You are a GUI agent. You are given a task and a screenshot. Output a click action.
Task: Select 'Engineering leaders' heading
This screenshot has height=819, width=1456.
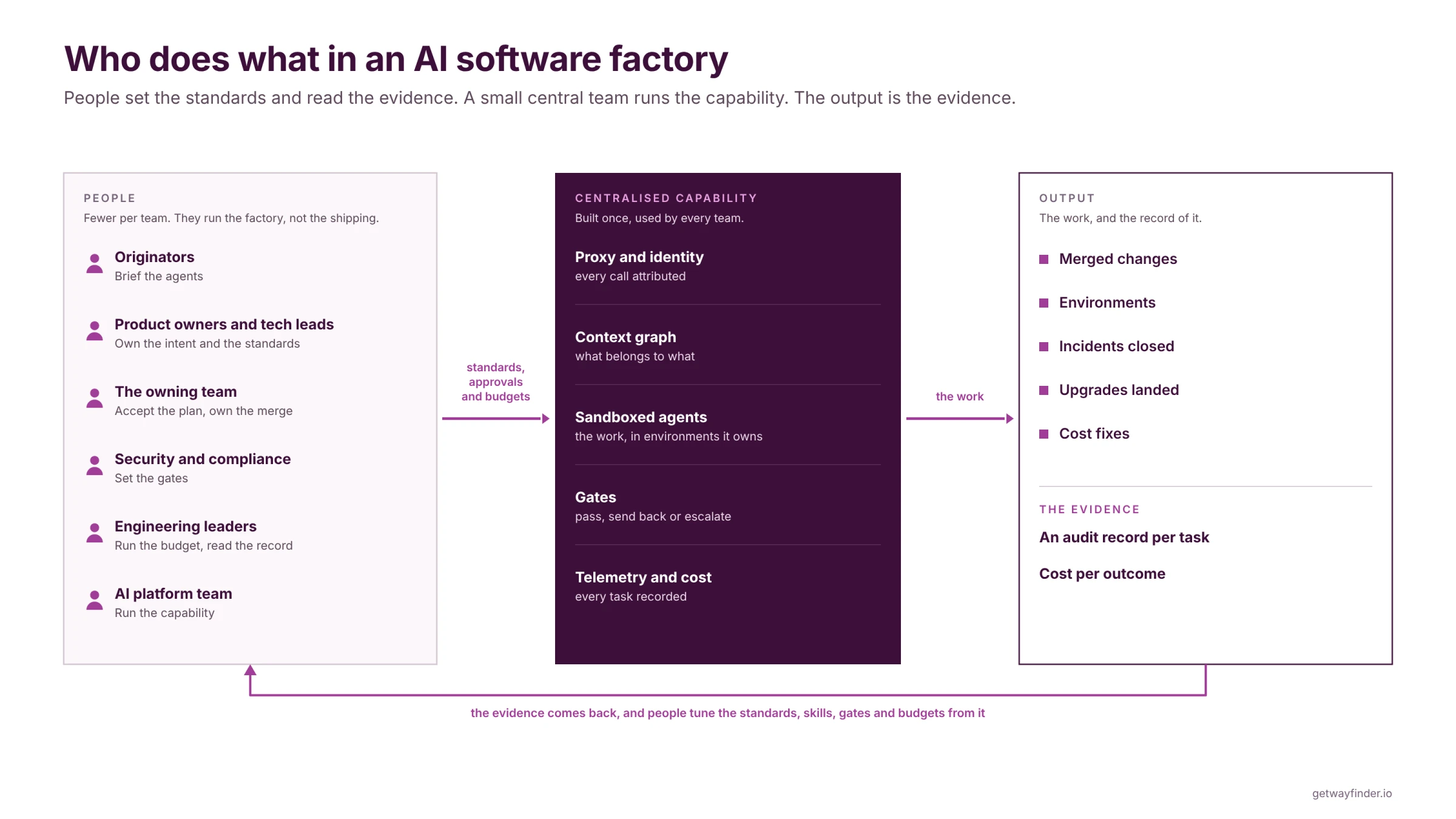click(186, 527)
